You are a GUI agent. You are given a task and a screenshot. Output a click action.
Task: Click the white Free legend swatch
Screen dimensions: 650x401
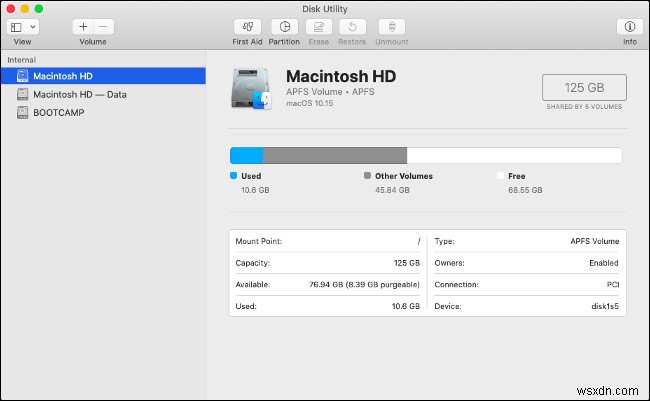[x=500, y=175]
